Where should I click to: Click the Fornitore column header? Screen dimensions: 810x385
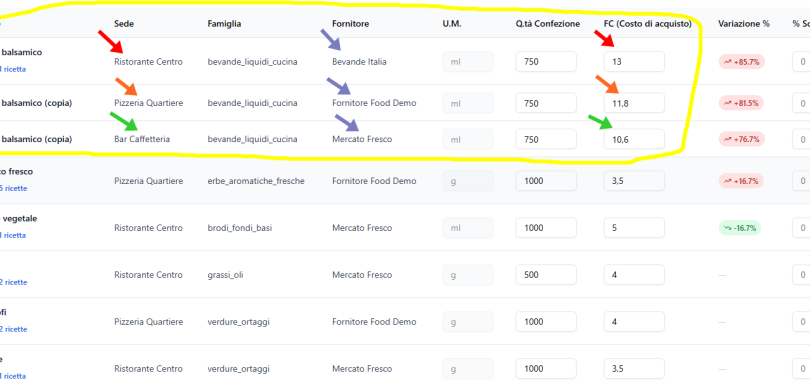[x=350, y=24]
